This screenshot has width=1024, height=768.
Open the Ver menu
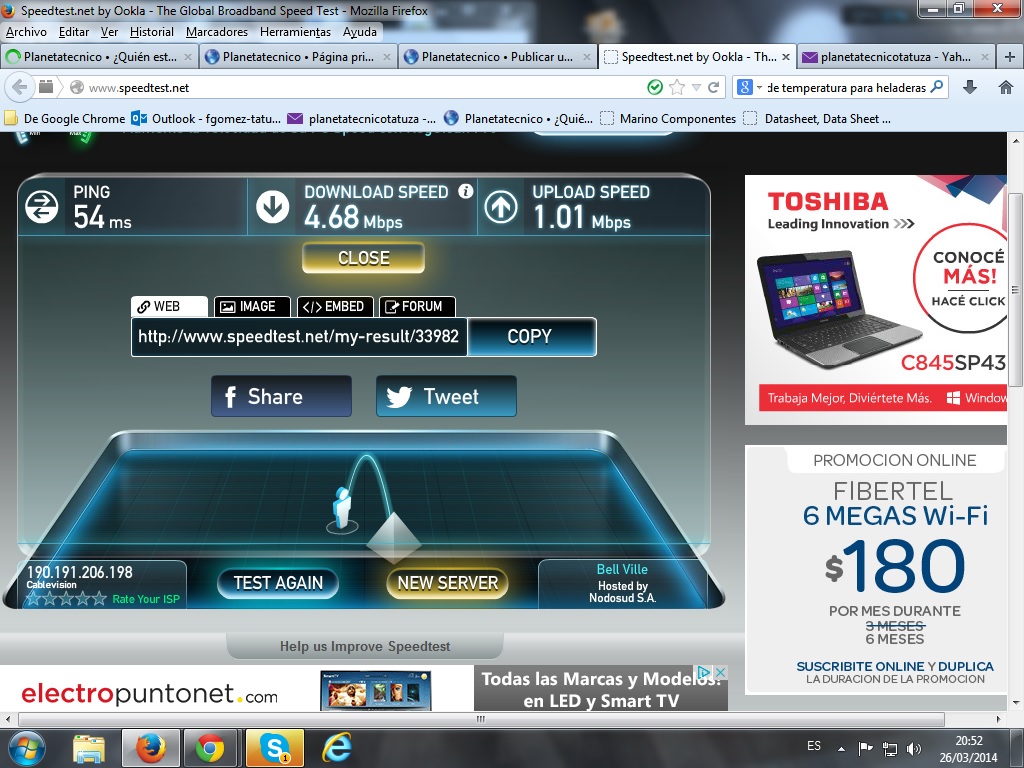109,32
